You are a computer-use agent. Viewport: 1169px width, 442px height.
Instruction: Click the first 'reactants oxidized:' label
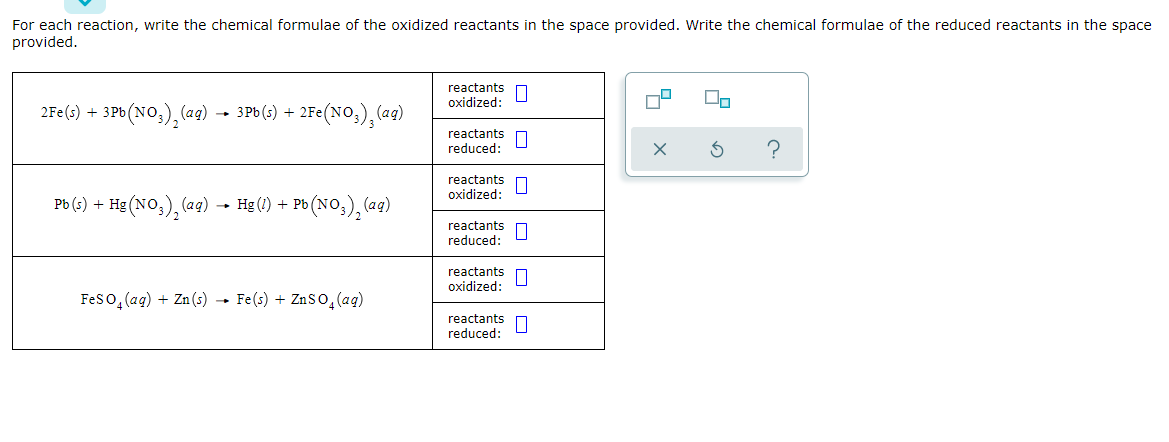click(x=476, y=95)
